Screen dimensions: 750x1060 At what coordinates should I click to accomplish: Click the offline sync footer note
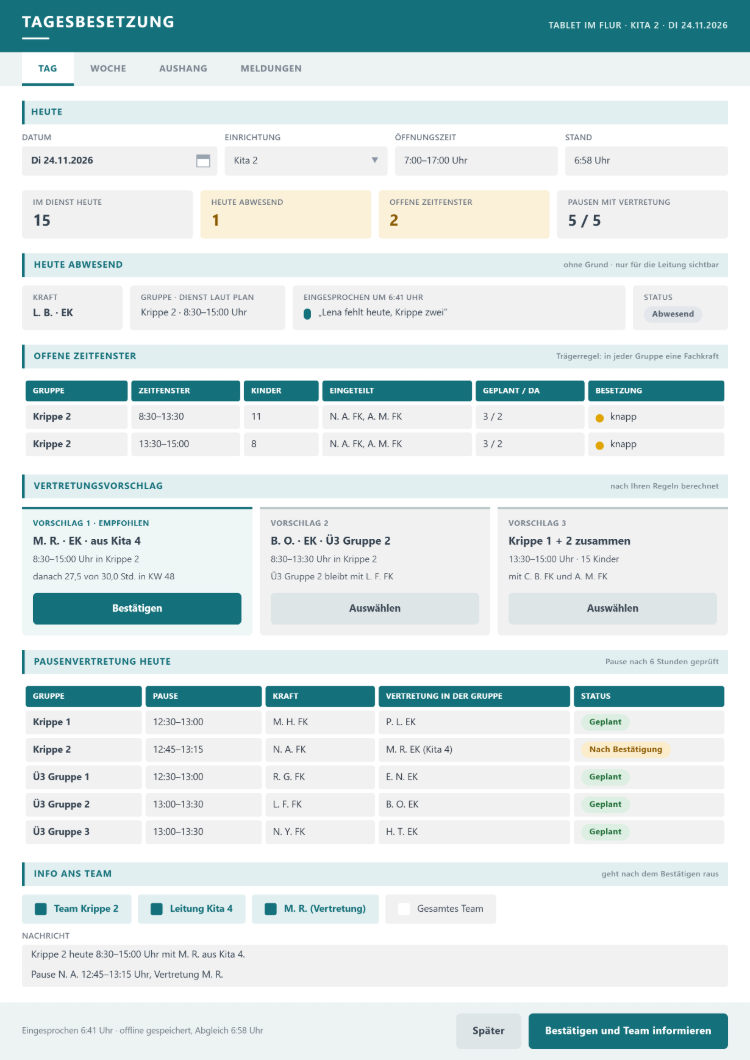pos(143,1031)
